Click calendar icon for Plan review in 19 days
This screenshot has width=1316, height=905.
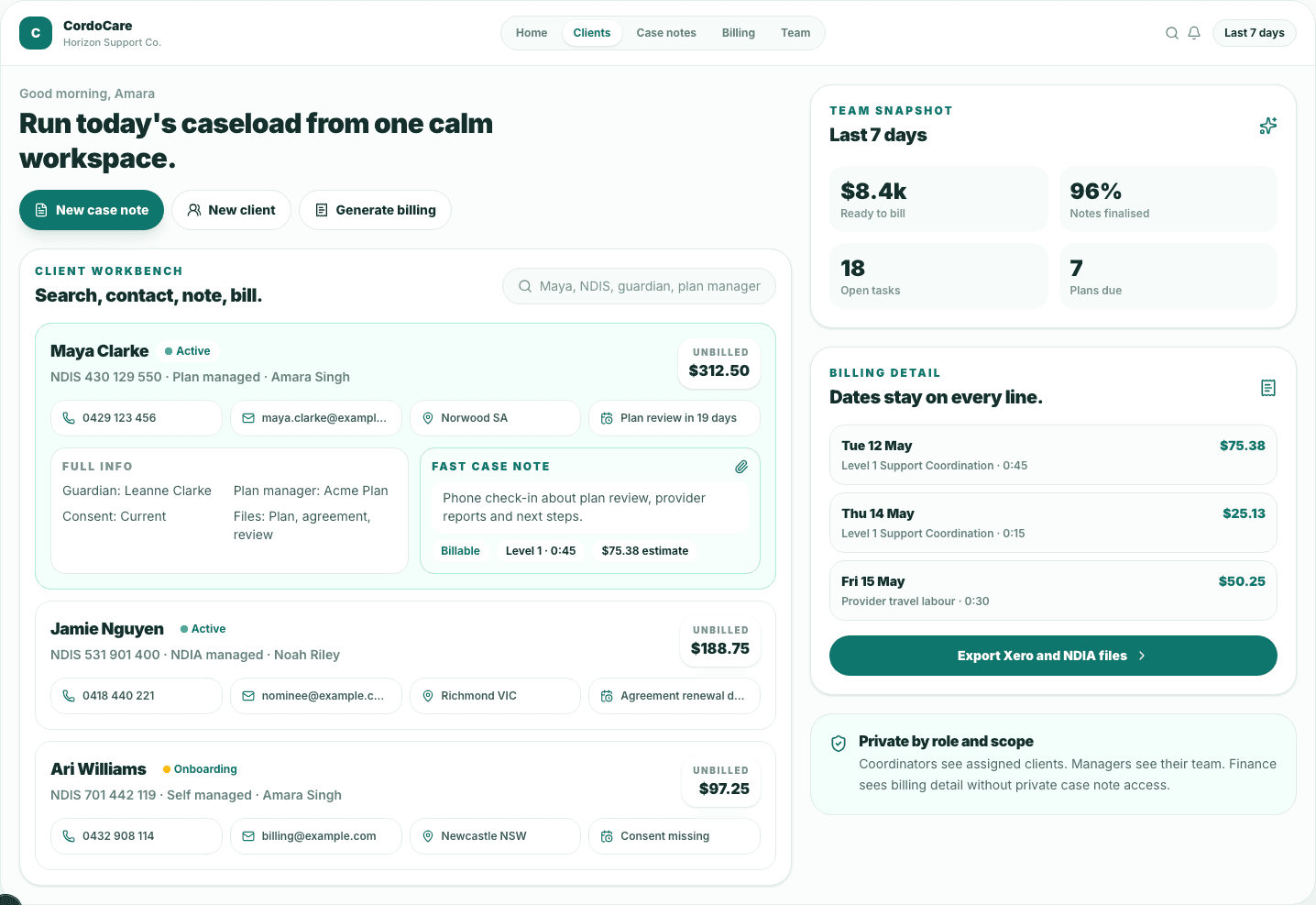click(607, 418)
